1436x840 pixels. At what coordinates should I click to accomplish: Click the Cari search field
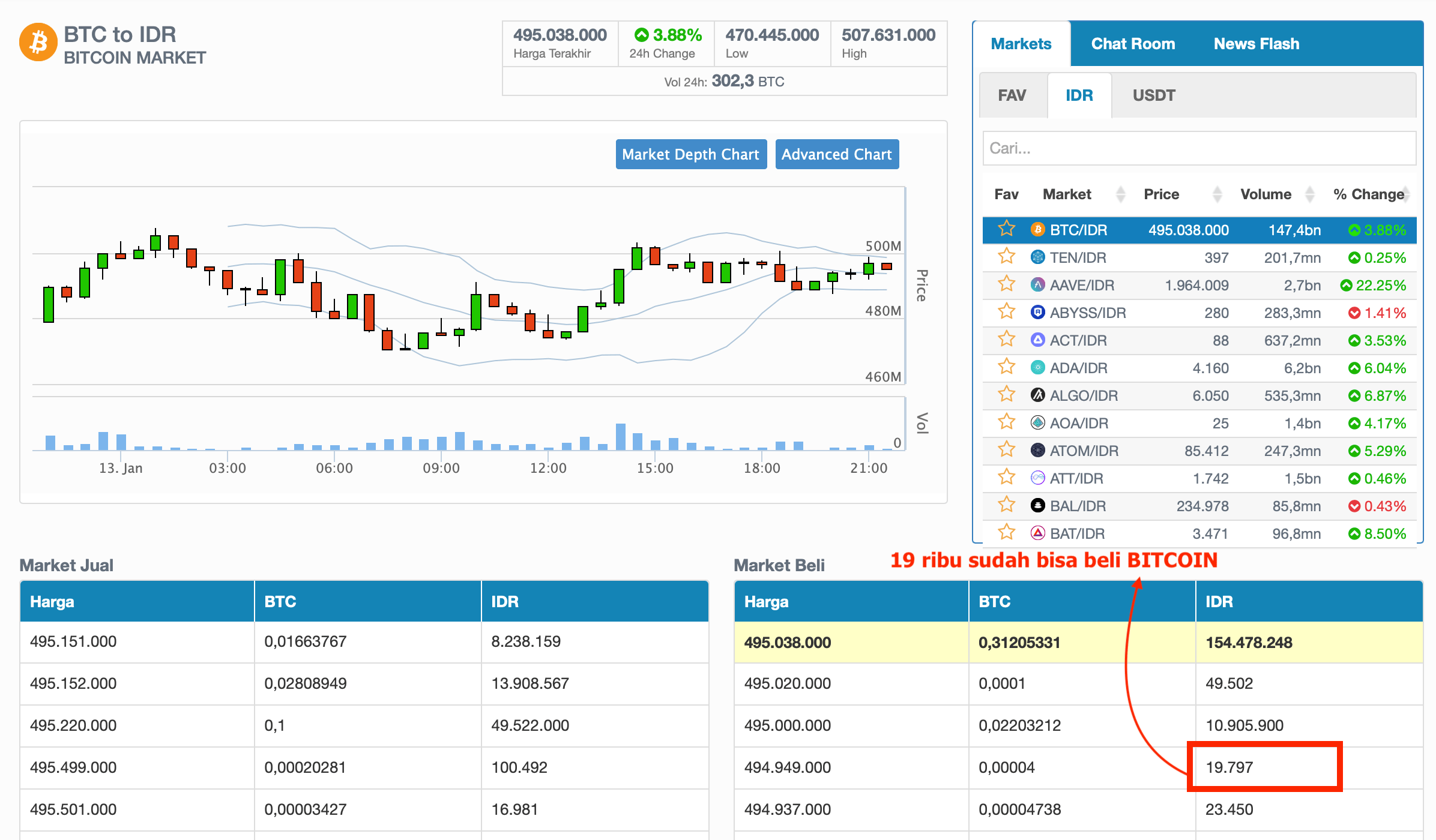click(x=1199, y=148)
